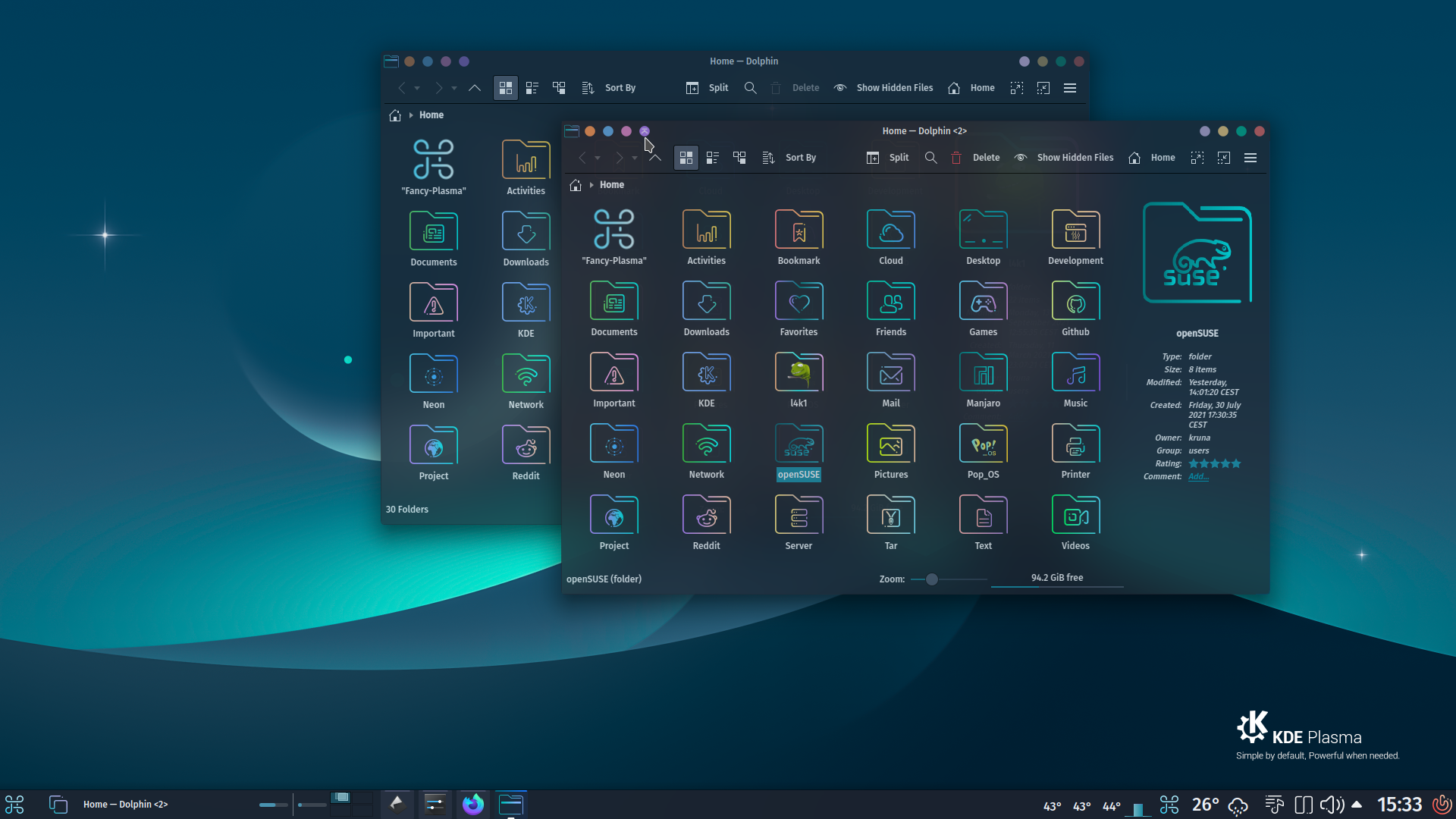Select the active virtual desktop in pager
The height and width of the screenshot is (819, 1456).
[x=340, y=798]
